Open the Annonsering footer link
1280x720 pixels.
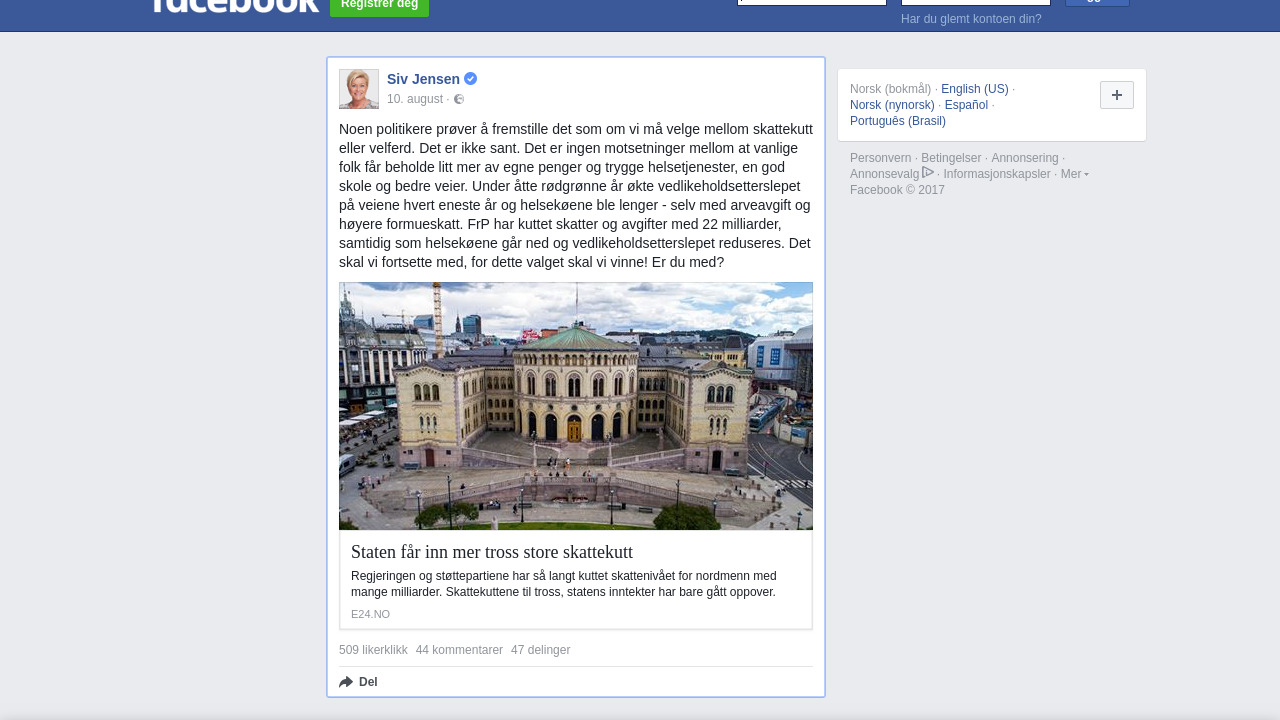(1025, 158)
